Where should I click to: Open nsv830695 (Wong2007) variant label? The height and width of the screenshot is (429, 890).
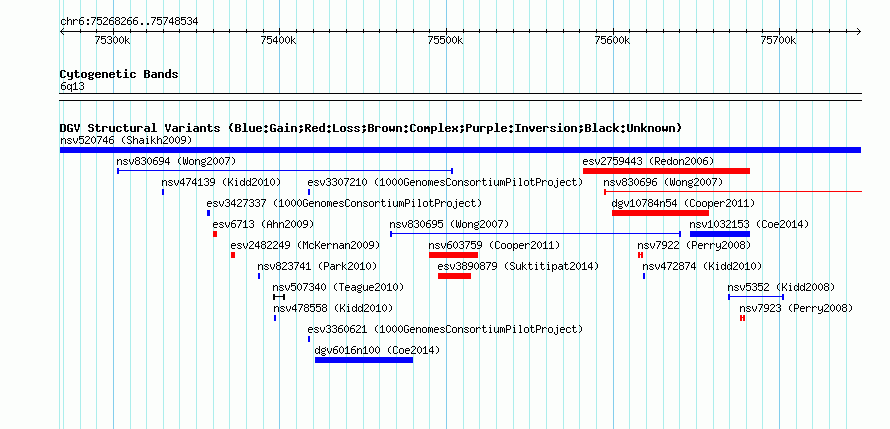click(449, 224)
